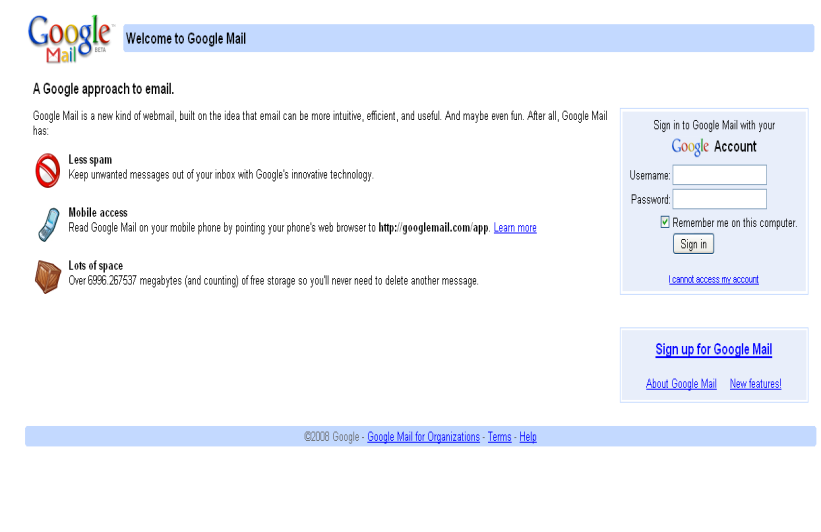This screenshot has height=532, width=821.
Task: Toggle Remember me on this computer checkbox
Action: (664, 222)
